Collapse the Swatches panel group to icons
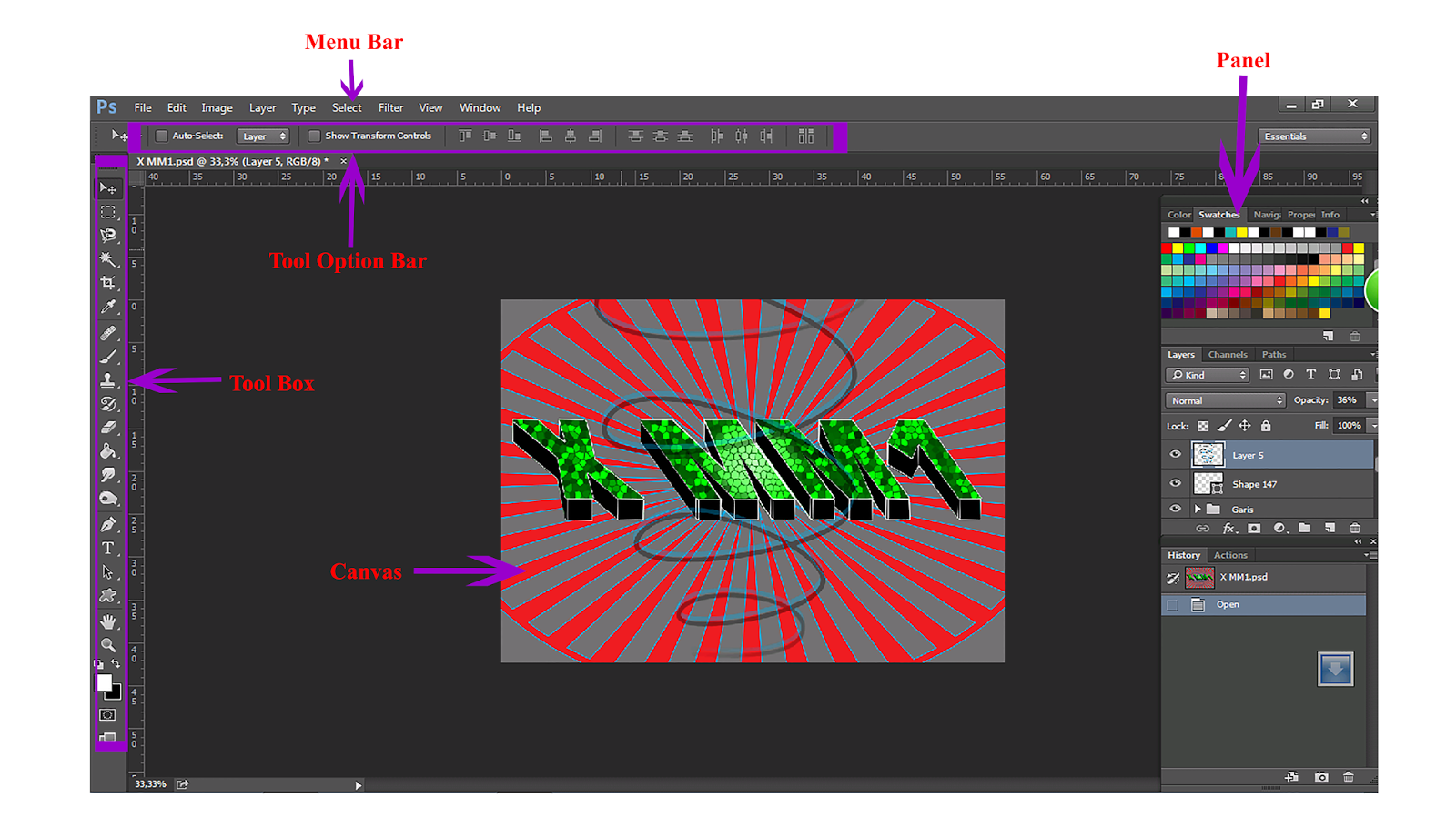The width and height of the screenshot is (1456, 818). click(x=1364, y=201)
